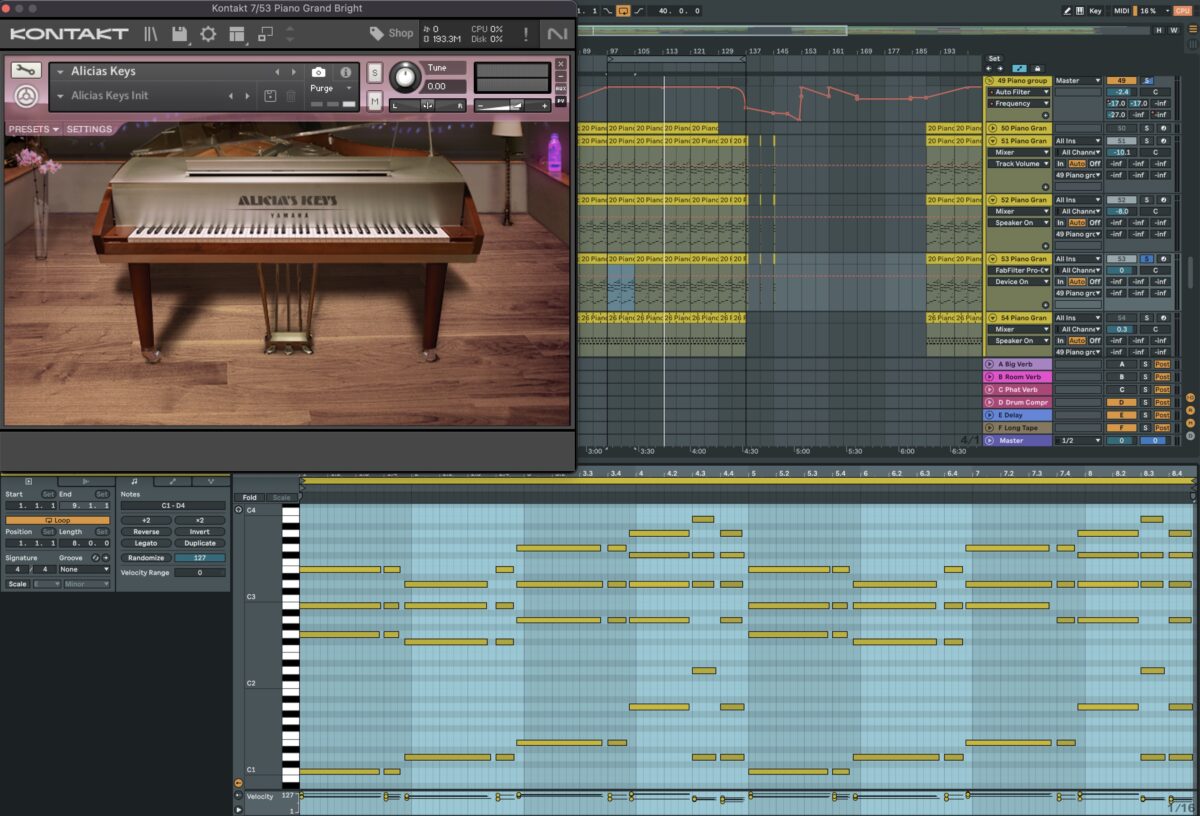Toggle track 54 activator button
The height and width of the screenshot is (816, 1200).
tap(1122, 317)
